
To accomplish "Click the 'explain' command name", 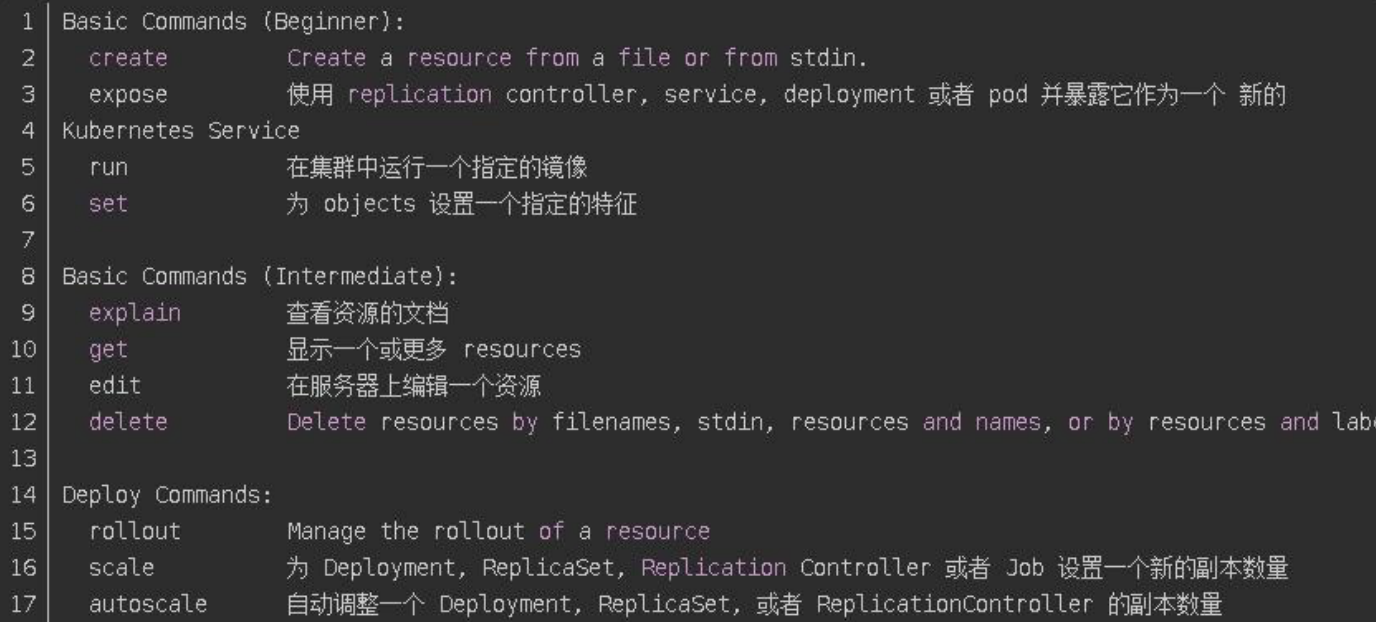I will click(x=135, y=313).
